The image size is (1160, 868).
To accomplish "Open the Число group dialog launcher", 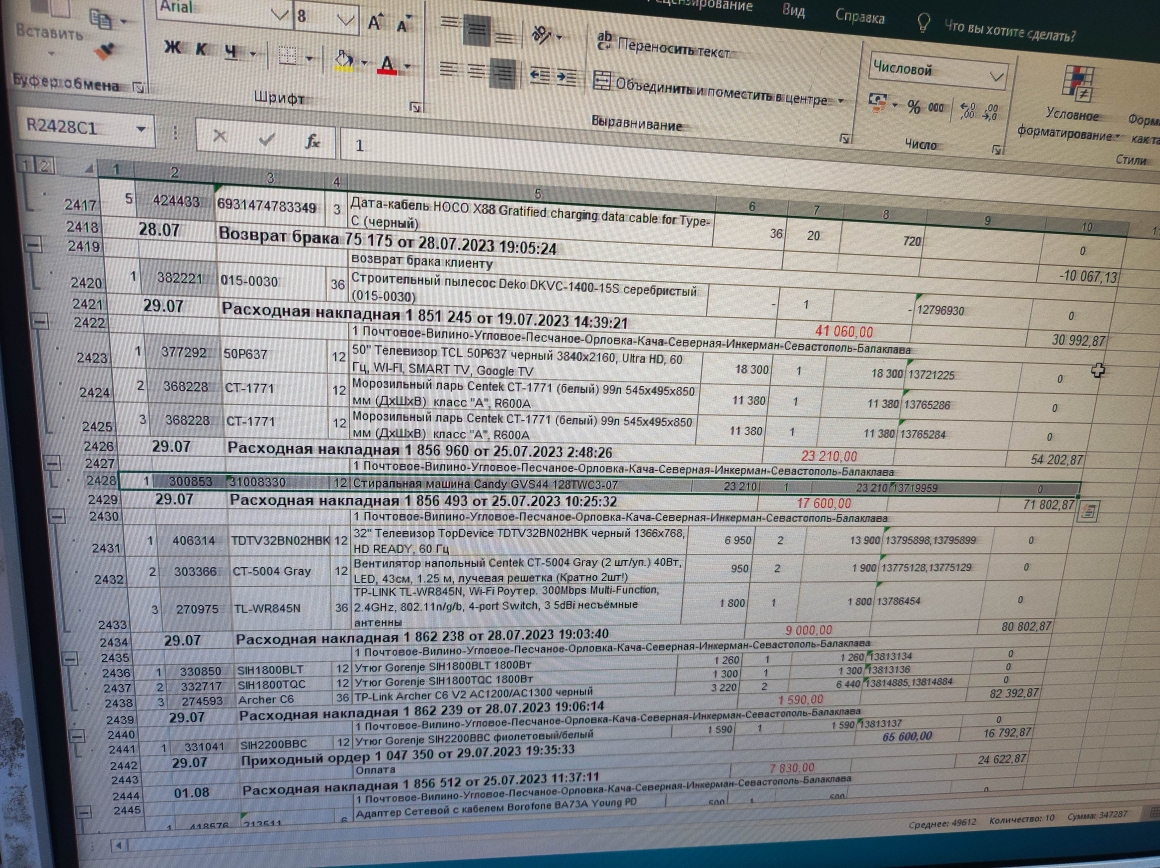I will (997, 149).
